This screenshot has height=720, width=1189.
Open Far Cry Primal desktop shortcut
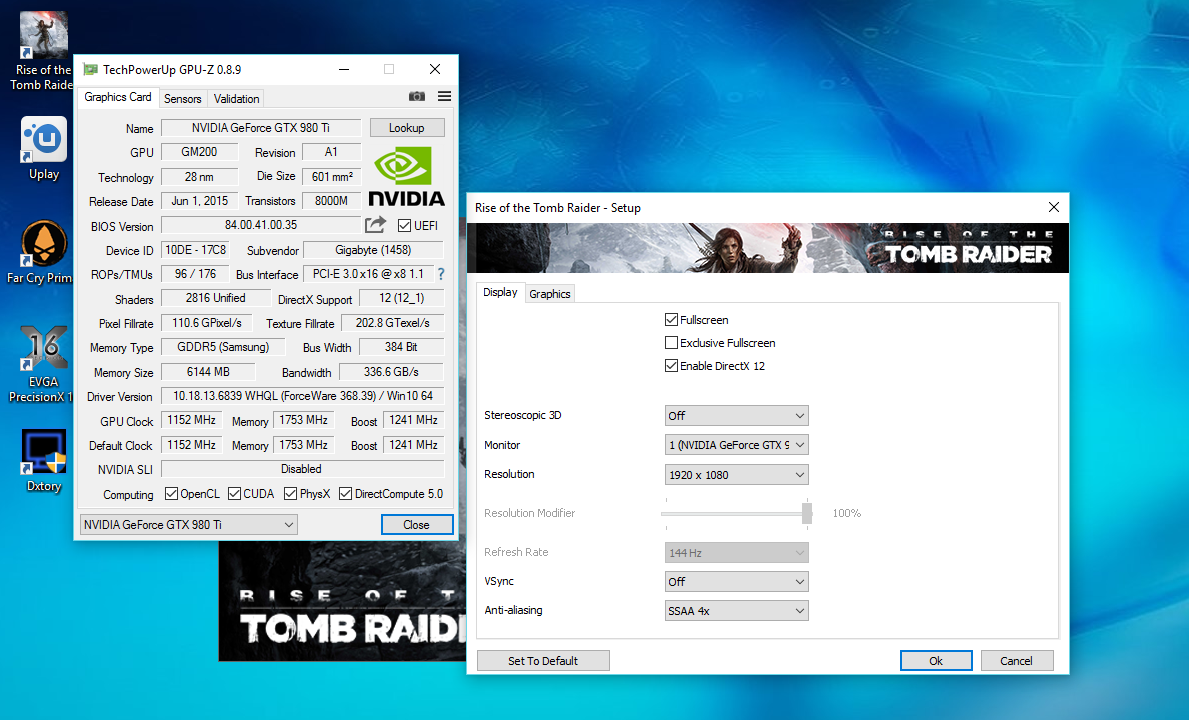click(42, 252)
